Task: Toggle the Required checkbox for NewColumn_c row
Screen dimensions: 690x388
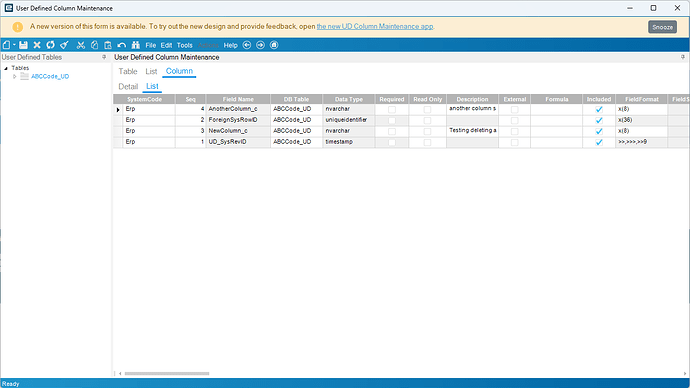Action: click(x=392, y=131)
